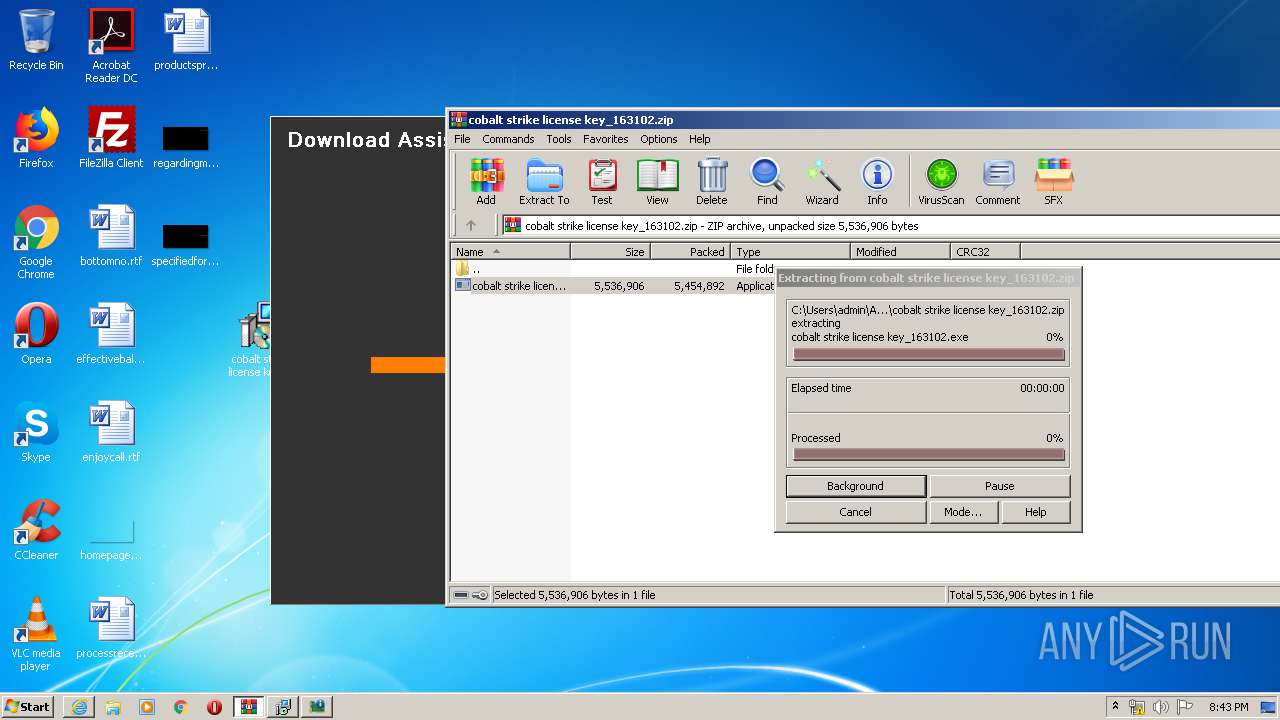Click the orange button in Download Assistant window
Image resolution: width=1280 pixels, height=720 pixels.
coord(408,365)
